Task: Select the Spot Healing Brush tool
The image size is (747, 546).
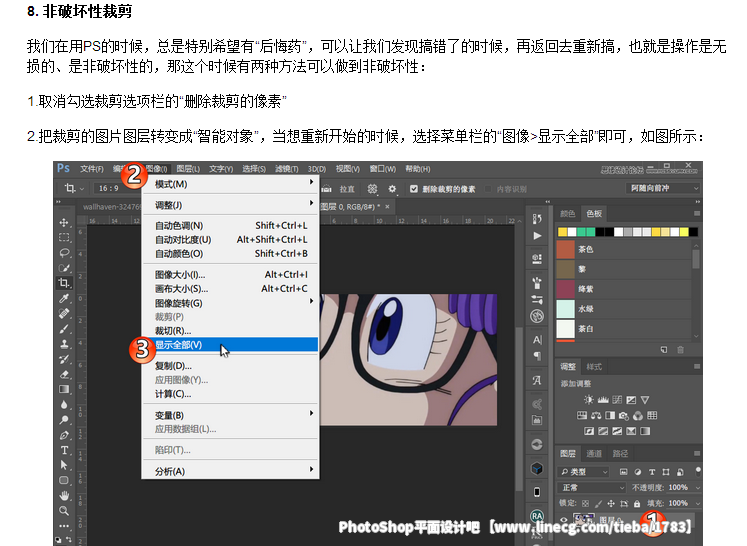Action: pos(64,313)
